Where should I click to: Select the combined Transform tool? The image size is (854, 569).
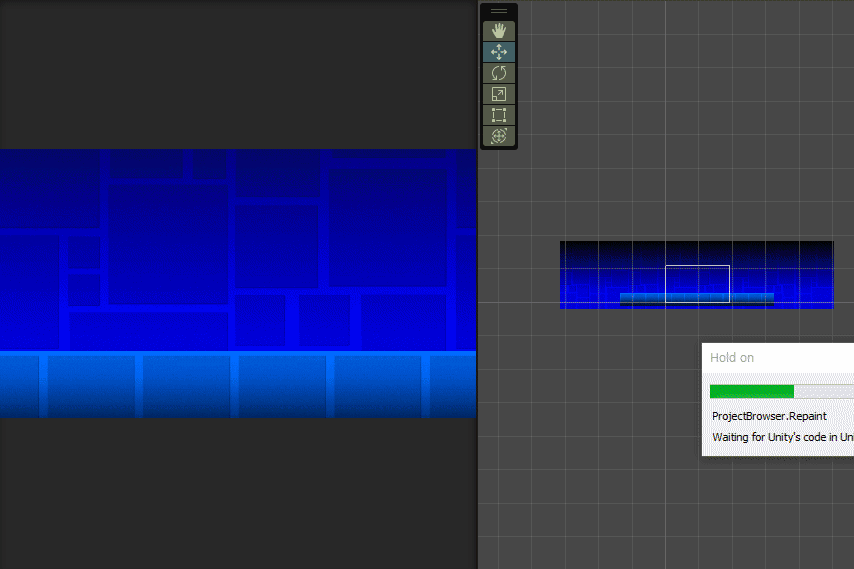pos(498,136)
